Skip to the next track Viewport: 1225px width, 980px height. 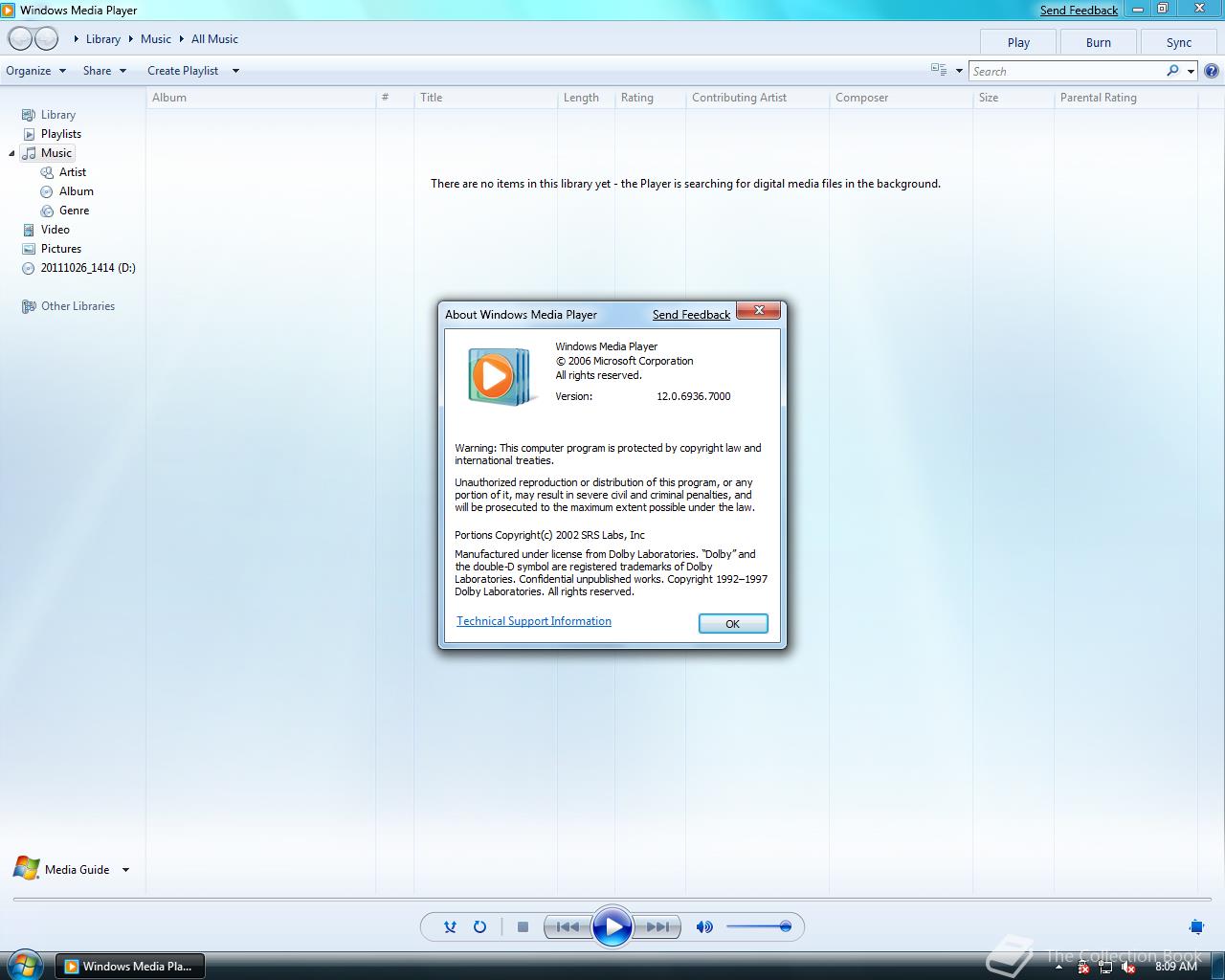[657, 926]
